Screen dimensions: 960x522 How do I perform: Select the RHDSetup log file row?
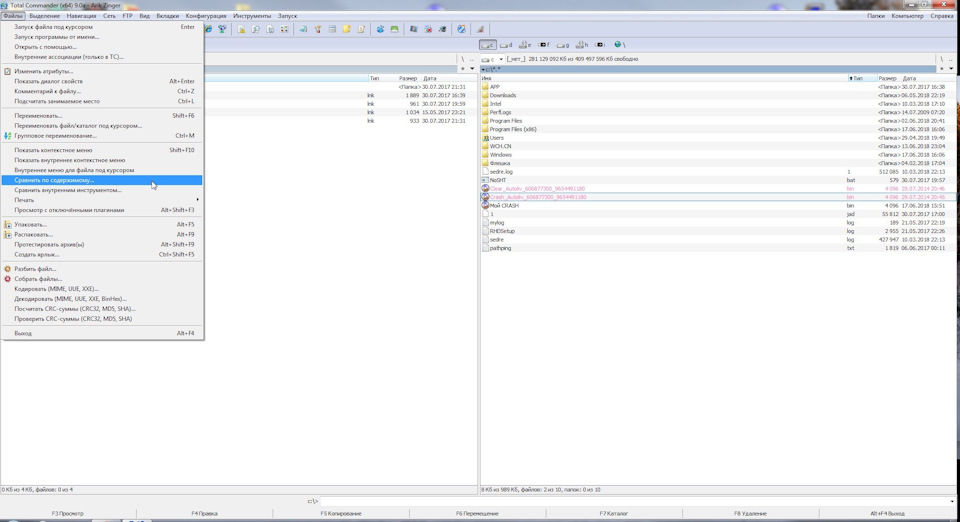(717, 231)
